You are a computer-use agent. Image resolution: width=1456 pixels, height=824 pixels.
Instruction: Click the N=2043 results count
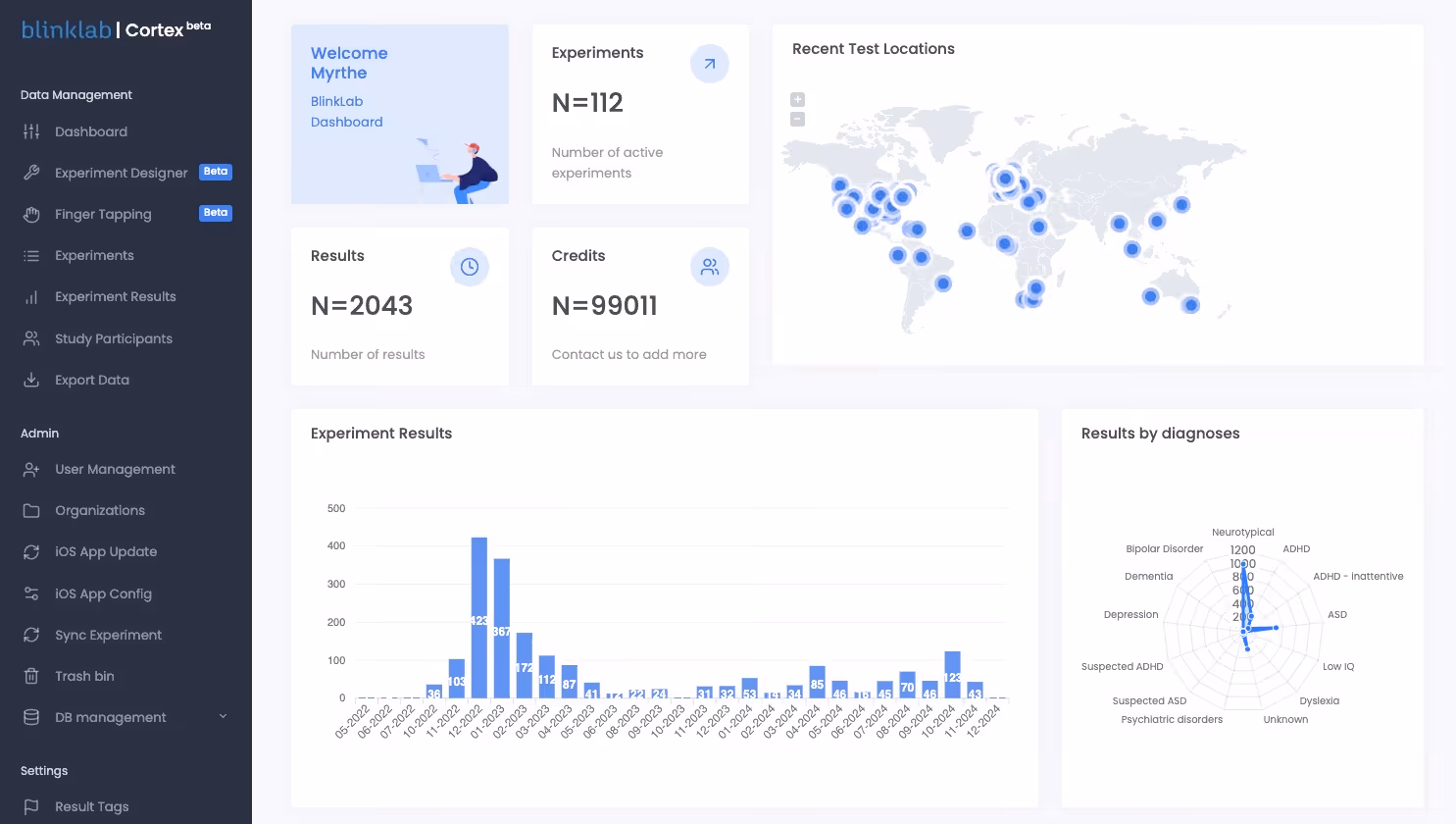point(362,306)
